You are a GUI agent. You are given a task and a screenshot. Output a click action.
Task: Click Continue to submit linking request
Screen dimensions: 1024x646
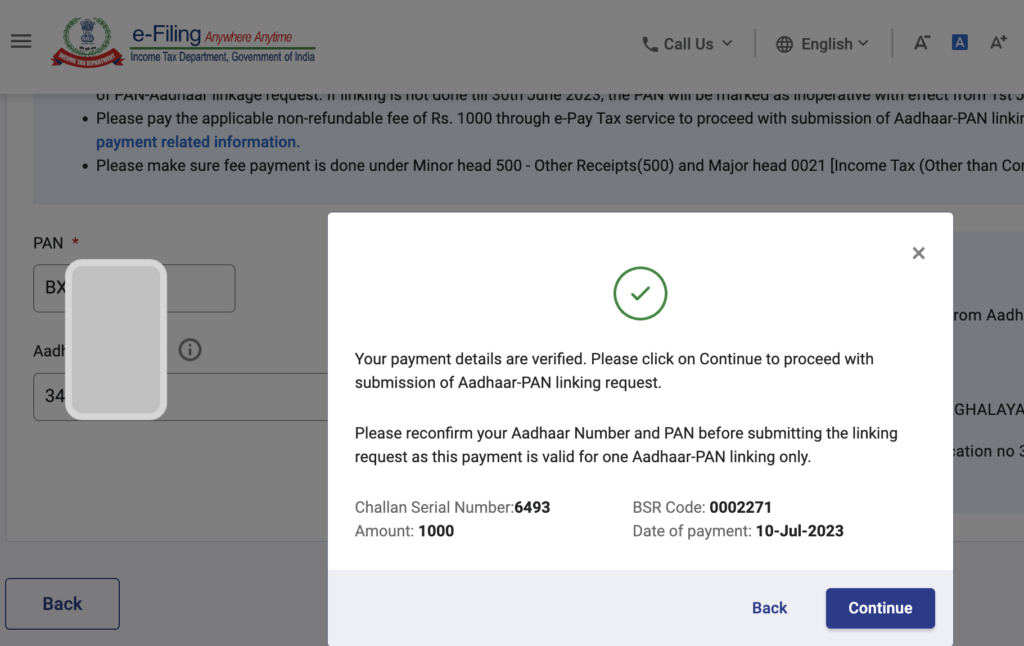(x=880, y=608)
